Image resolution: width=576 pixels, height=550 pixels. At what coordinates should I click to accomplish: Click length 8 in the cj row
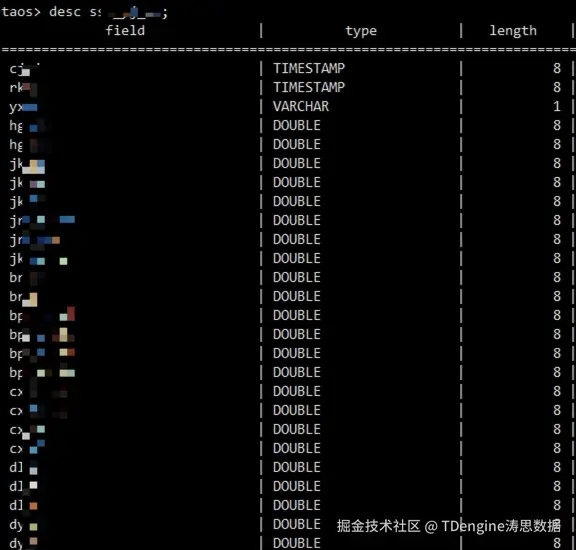(557, 68)
